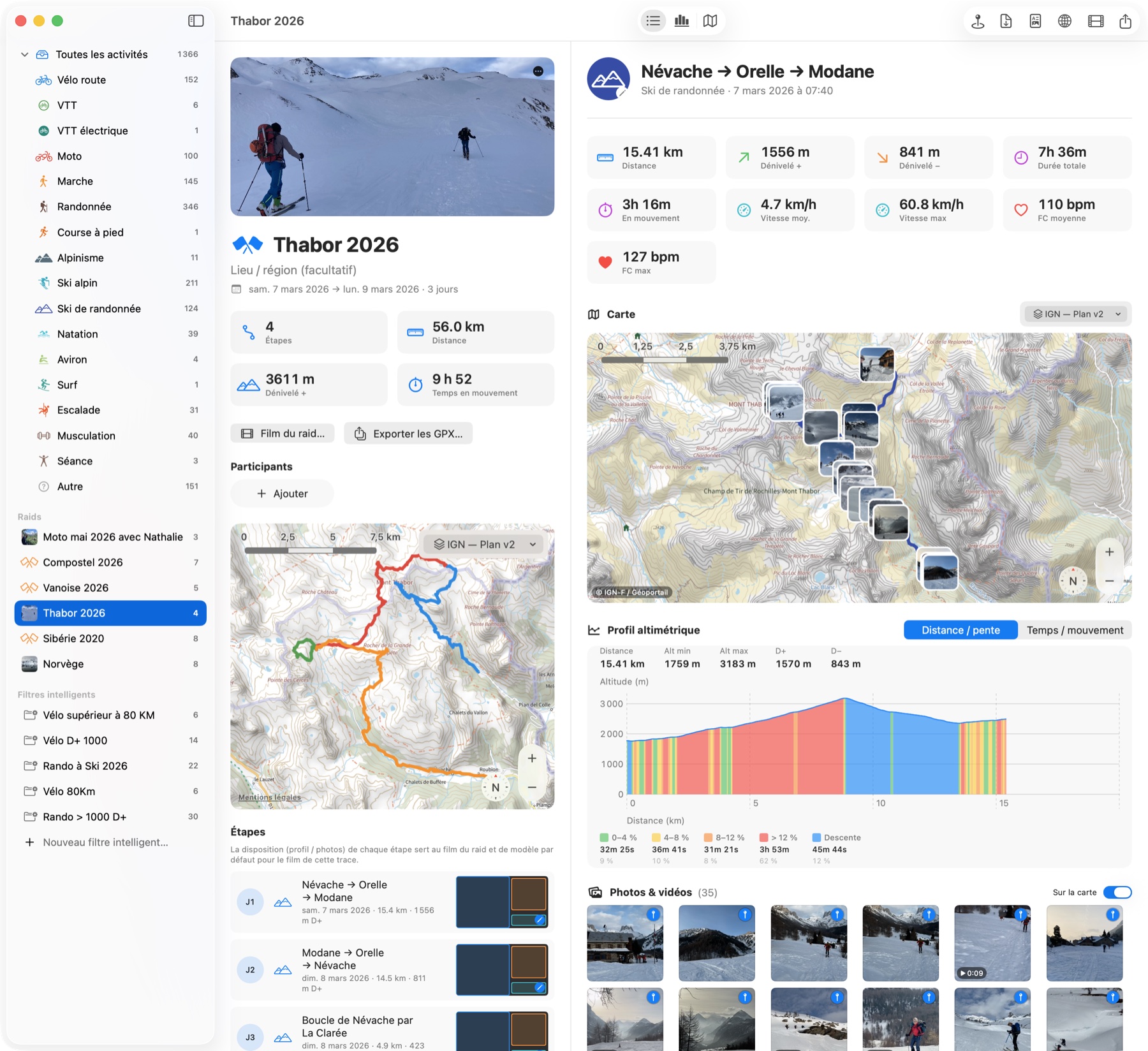Open first photo thumbnail of the hut
The width and height of the screenshot is (1148, 1051).
(625, 943)
